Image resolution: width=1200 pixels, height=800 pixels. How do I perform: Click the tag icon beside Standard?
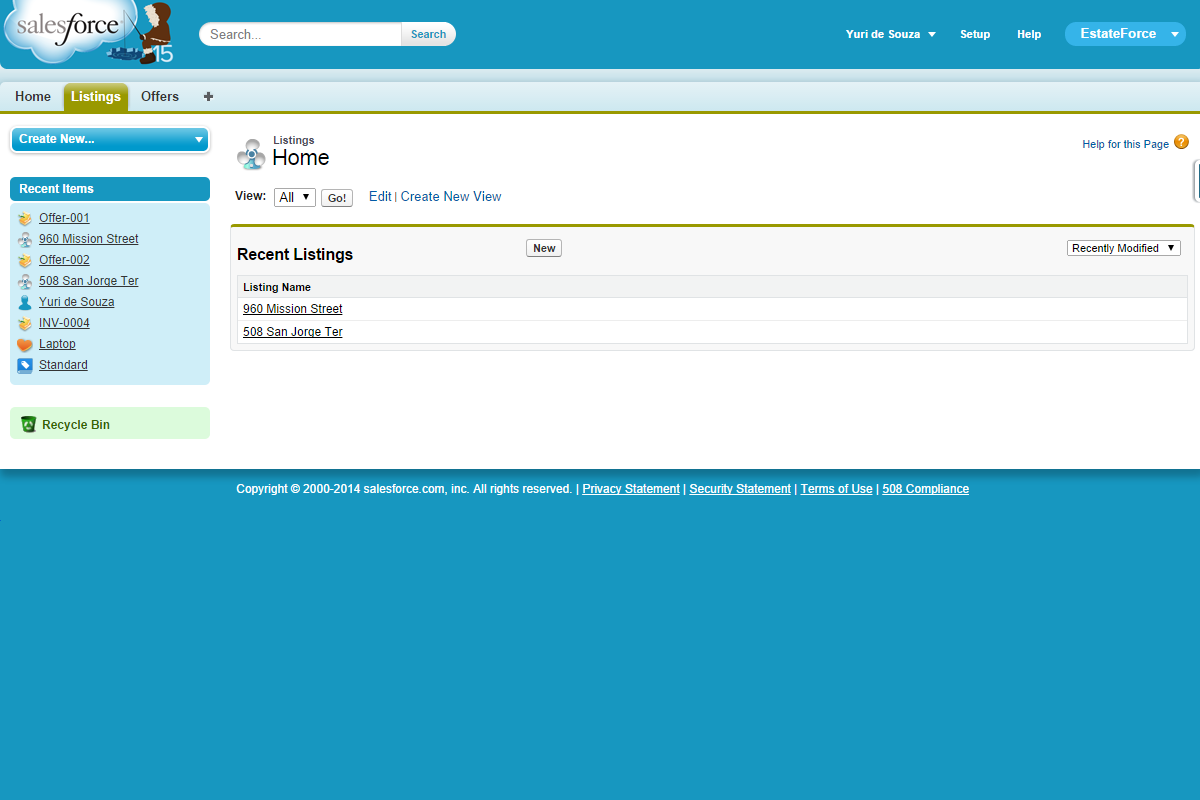25,365
